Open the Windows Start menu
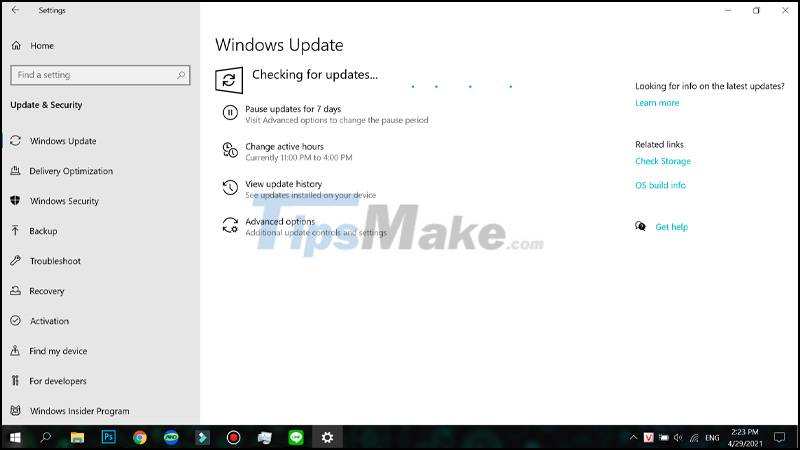The image size is (800, 450). point(15,437)
